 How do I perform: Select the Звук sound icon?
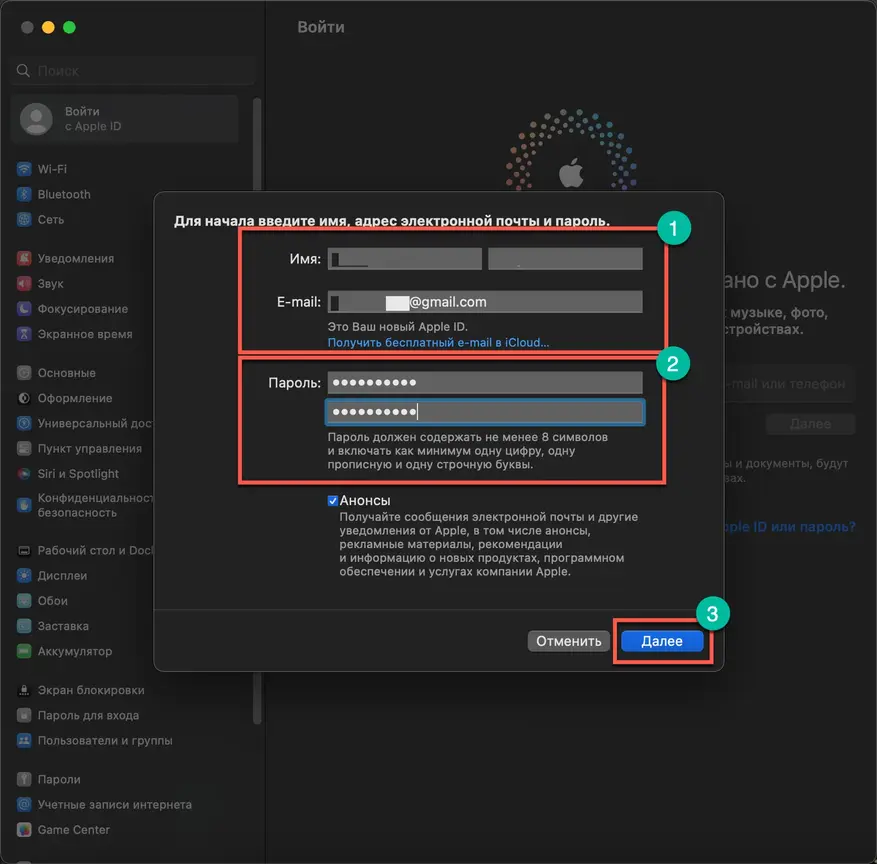click(x=24, y=284)
